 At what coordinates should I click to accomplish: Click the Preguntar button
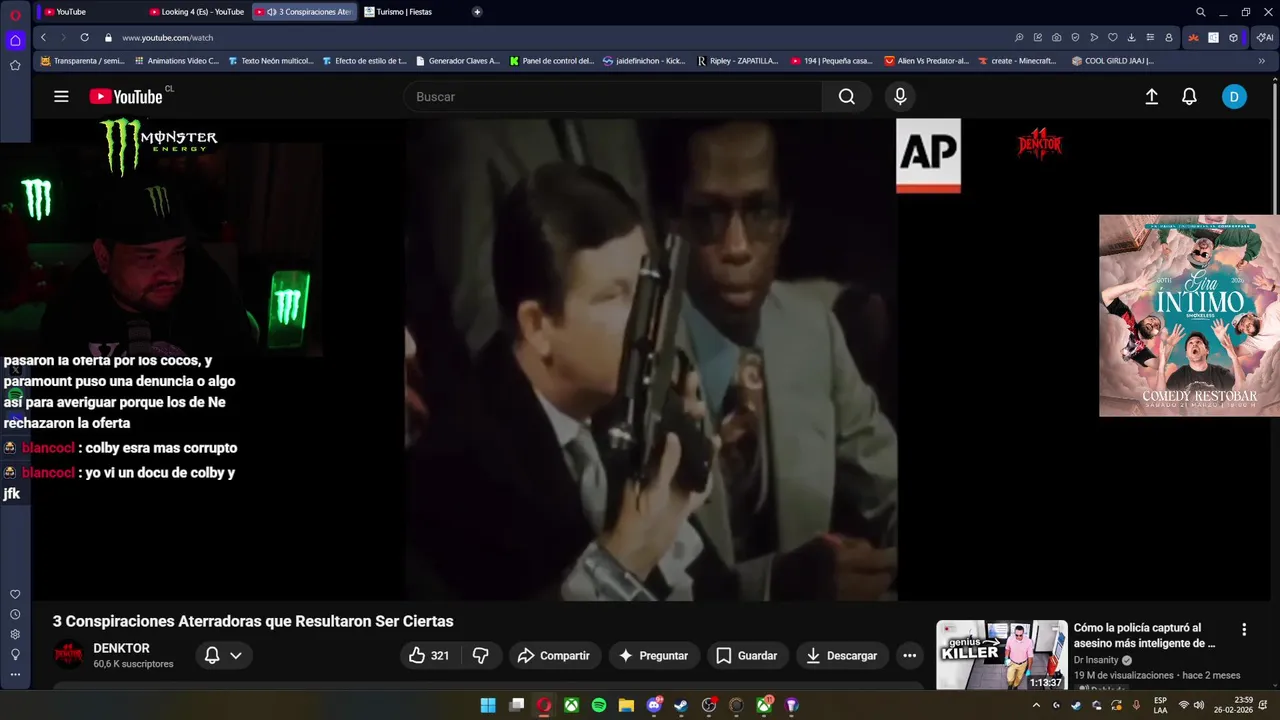[654, 655]
